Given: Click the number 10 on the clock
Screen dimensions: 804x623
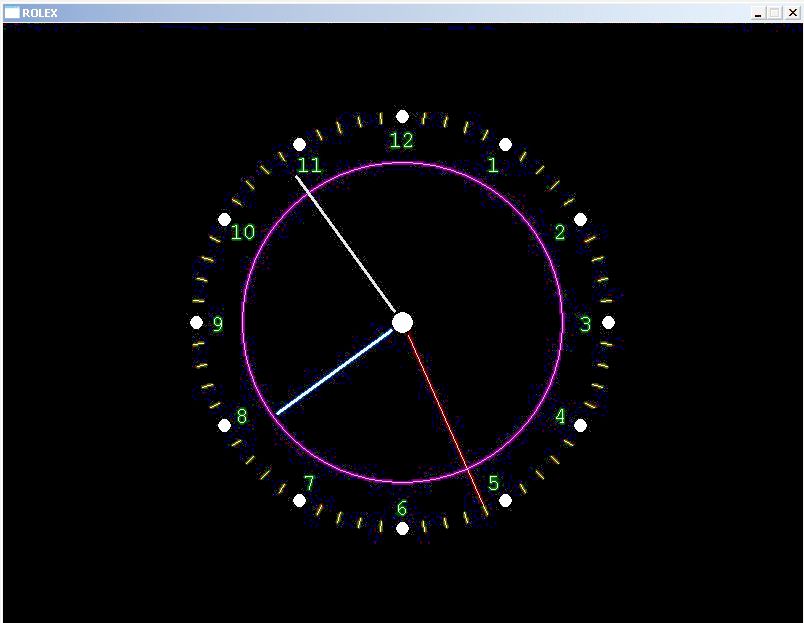Looking at the screenshot, I should coord(243,232).
